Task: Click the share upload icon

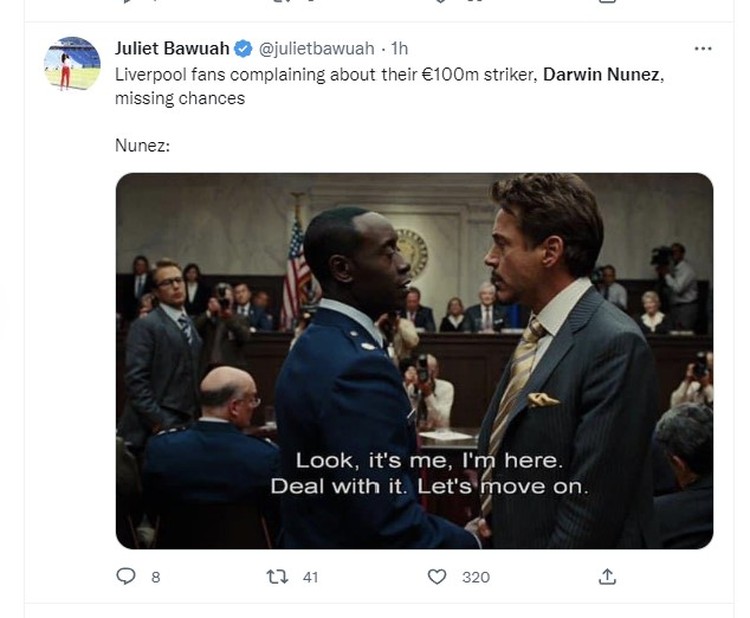Action: click(x=607, y=576)
